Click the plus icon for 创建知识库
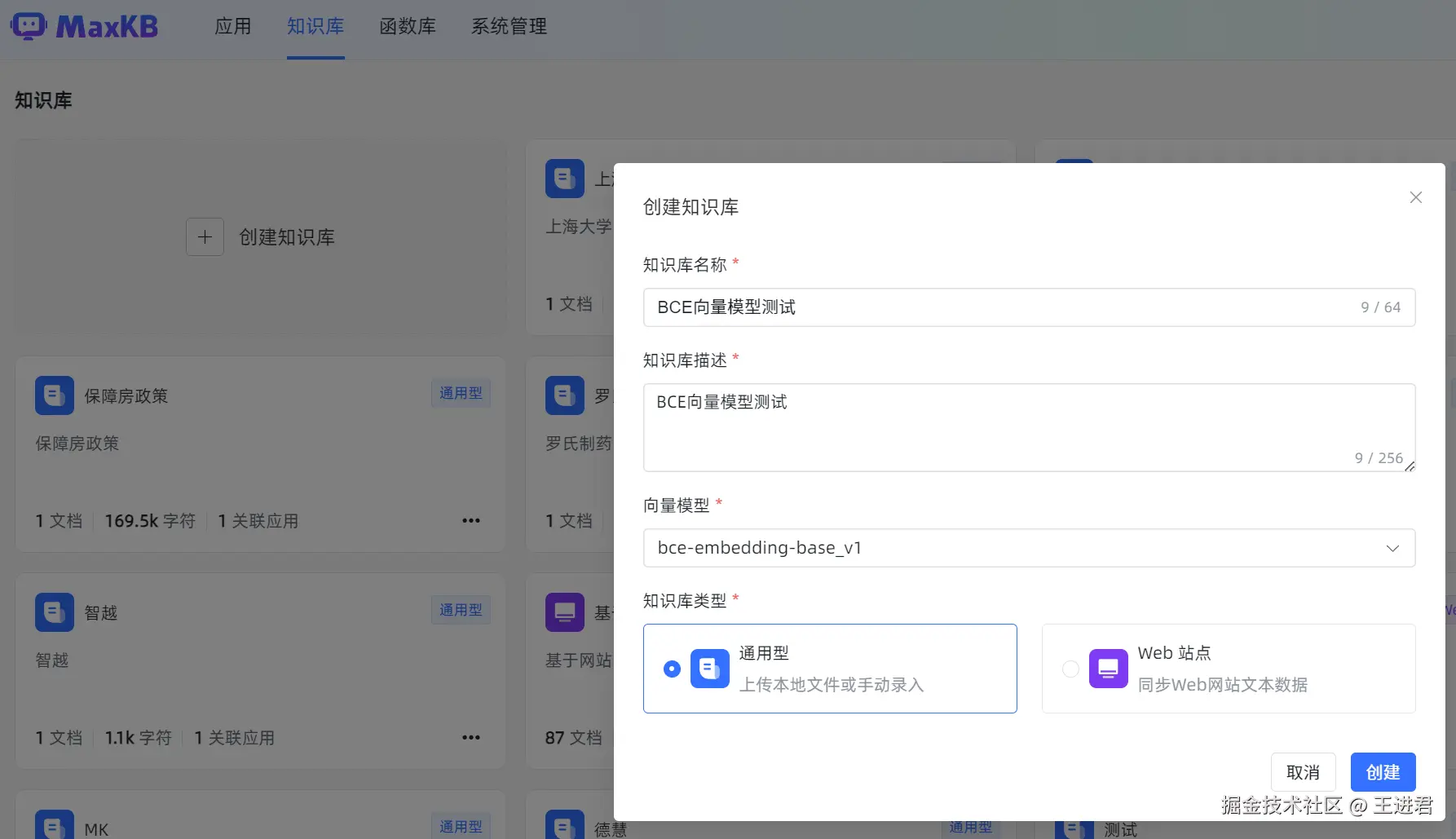The image size is (1456, 839). (205, 237)
